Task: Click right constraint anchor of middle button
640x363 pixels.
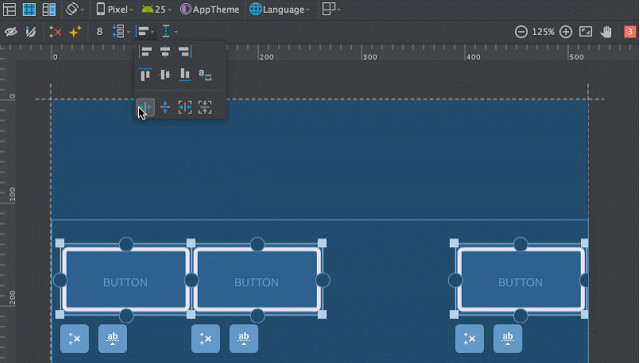Action: coord(323,280)
